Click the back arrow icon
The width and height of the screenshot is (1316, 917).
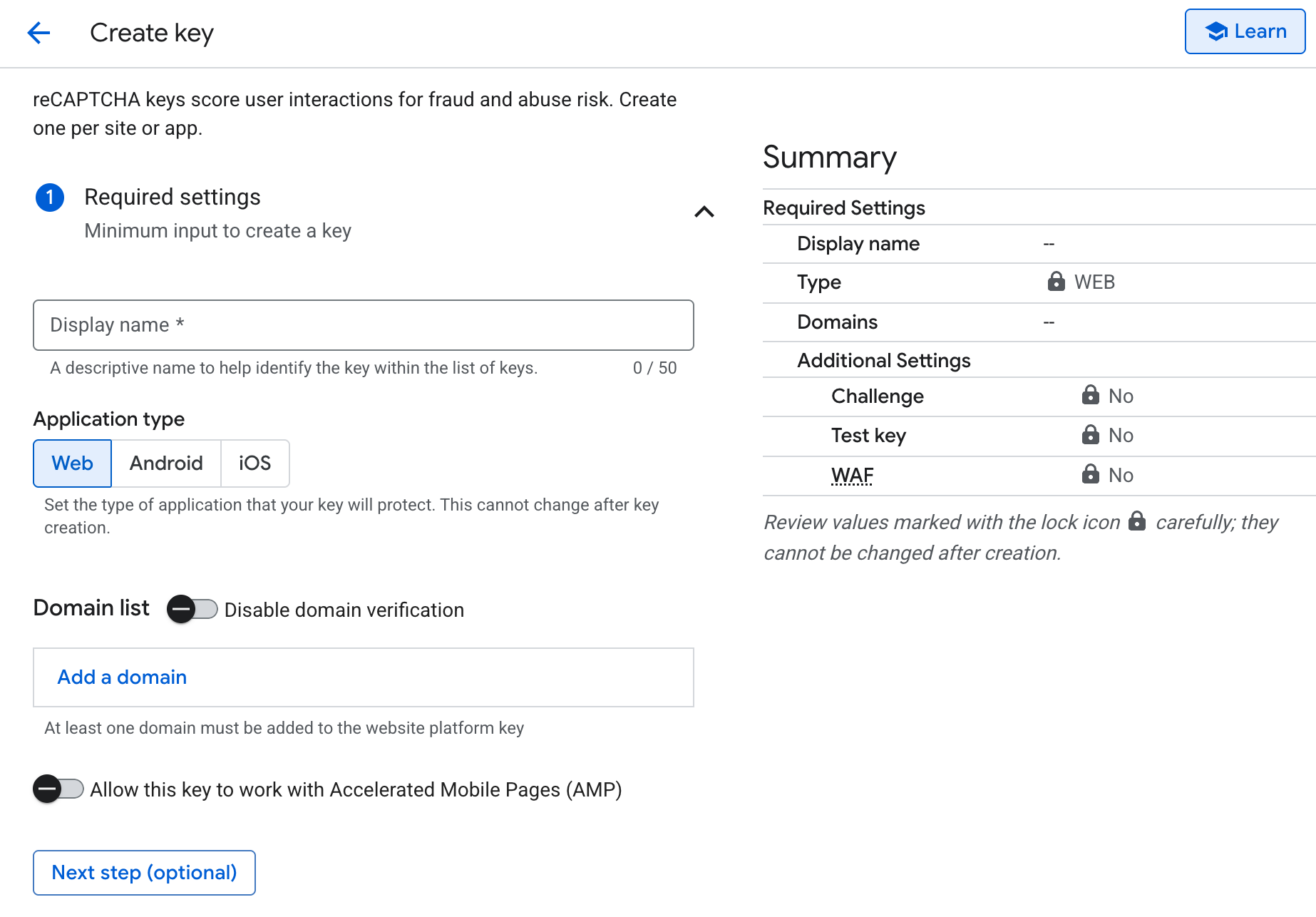[x=38, y=33]
